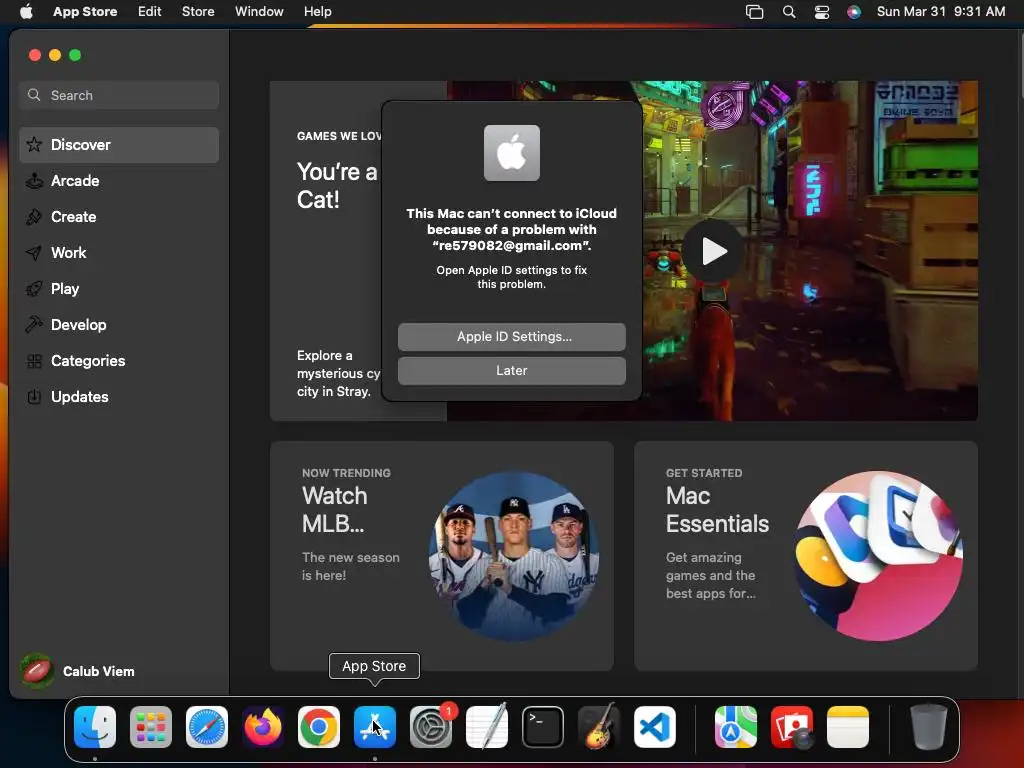Click date and time in menu bar
Viewport: 1024px width, 768px height.
[x=940, y=11]
